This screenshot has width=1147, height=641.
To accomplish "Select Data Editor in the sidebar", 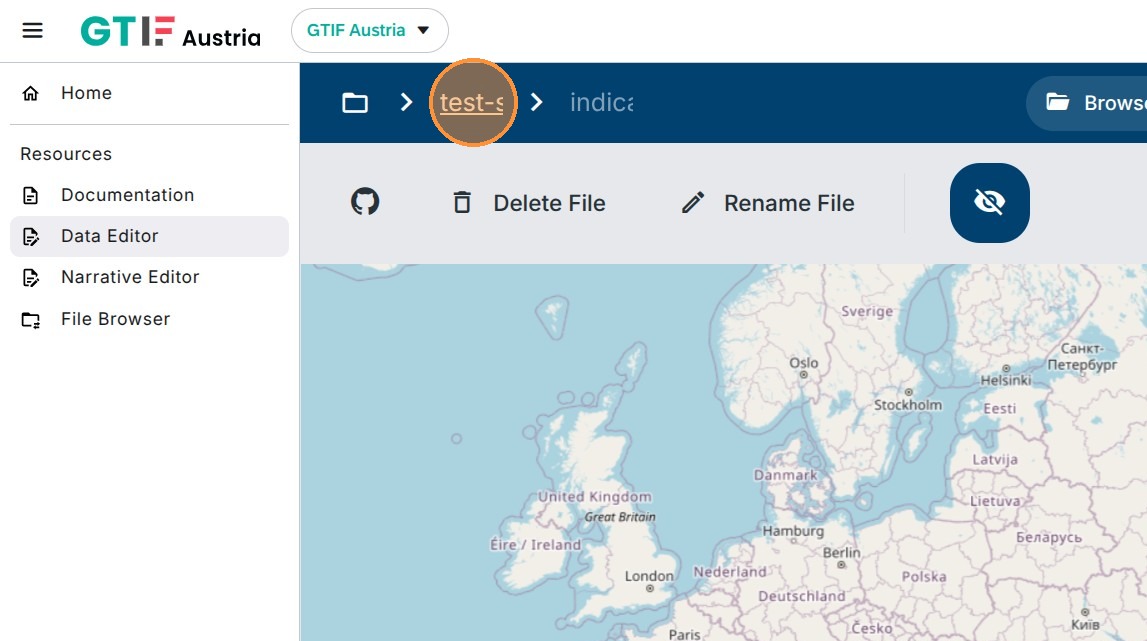I will tap(109, 236).
